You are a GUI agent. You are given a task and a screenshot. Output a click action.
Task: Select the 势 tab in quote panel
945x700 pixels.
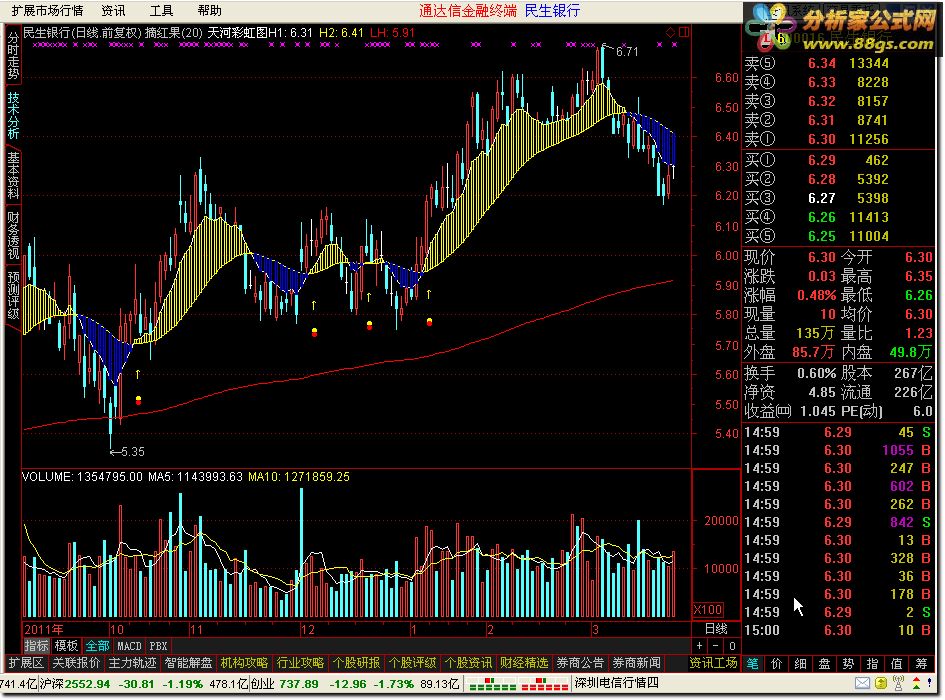pos(849,664)
